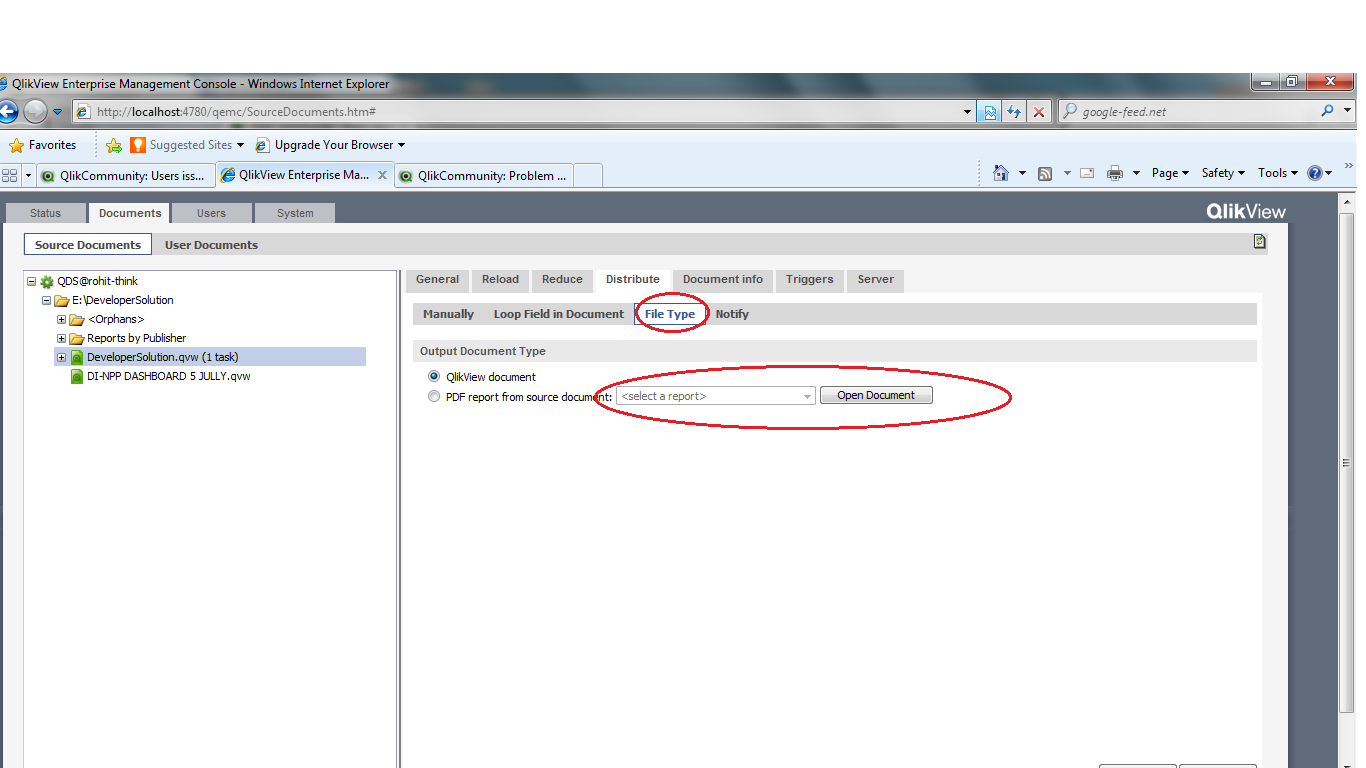Open the Tools menu

click(x=1278, y=173)
